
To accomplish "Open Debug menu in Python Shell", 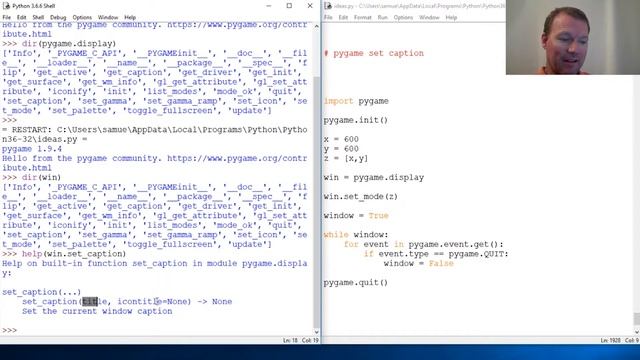I will [58, 18].
